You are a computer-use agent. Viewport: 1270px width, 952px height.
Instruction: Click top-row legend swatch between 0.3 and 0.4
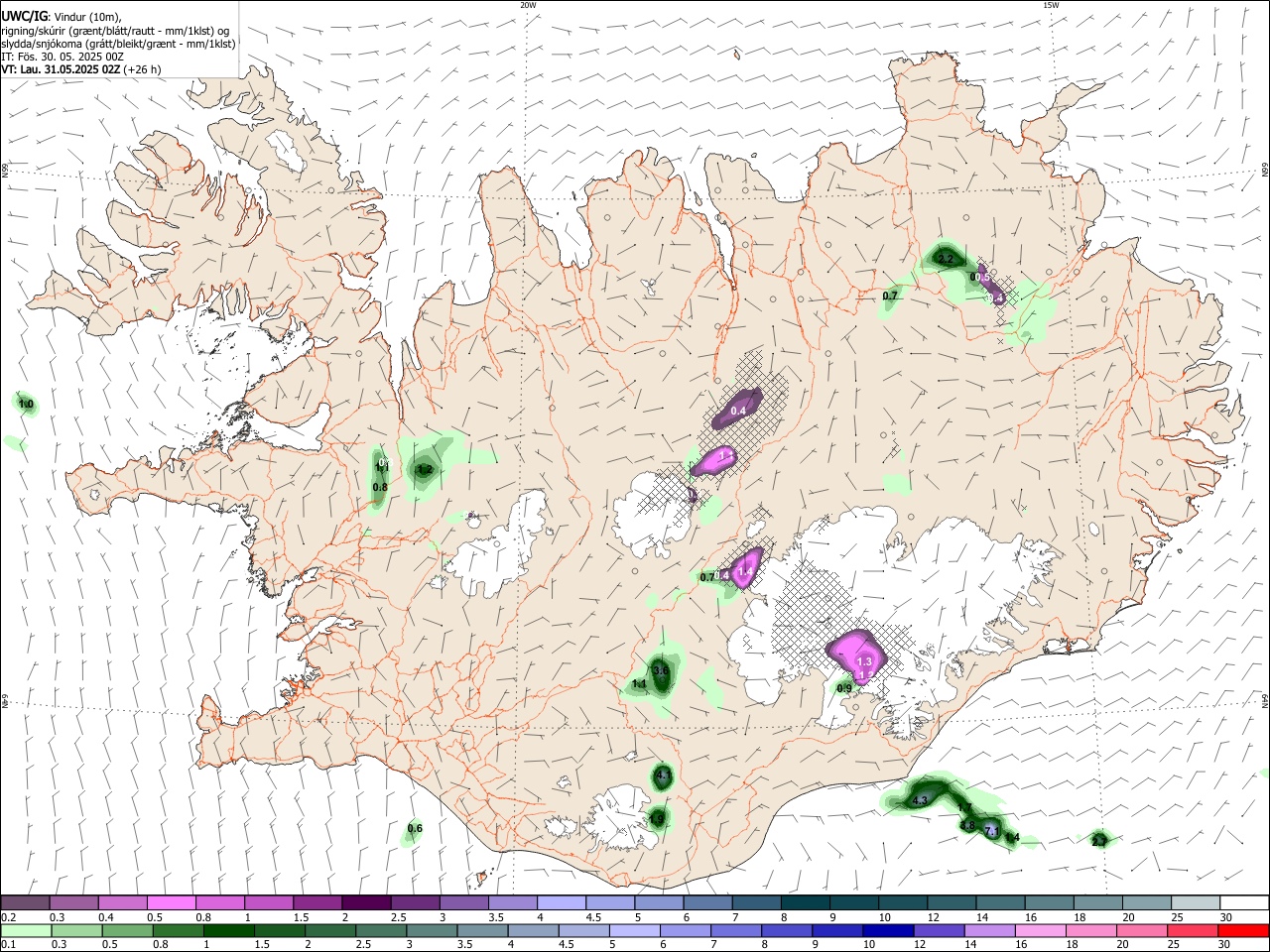point(73,903)
